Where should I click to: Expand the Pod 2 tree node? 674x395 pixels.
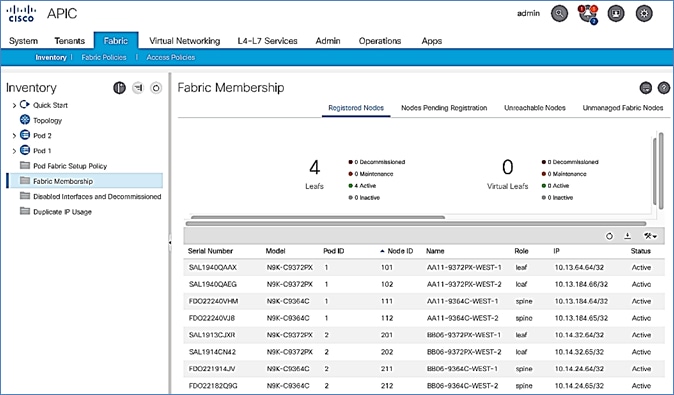pos(14,136)
